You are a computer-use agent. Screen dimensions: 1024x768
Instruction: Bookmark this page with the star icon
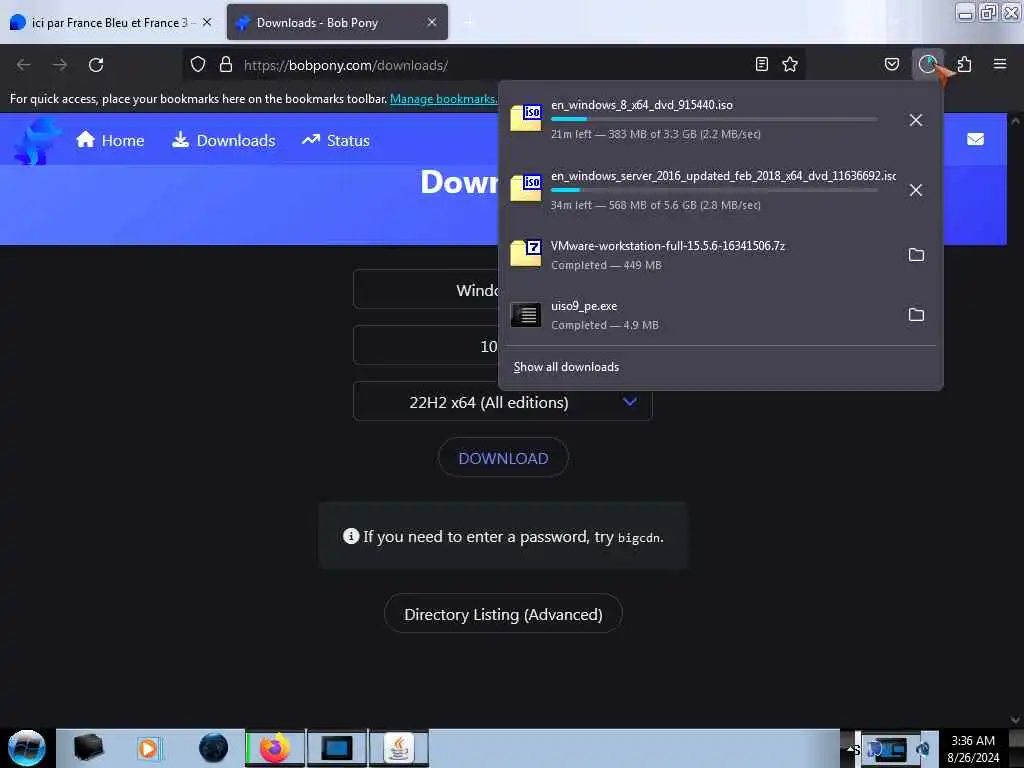click(790, 64)
